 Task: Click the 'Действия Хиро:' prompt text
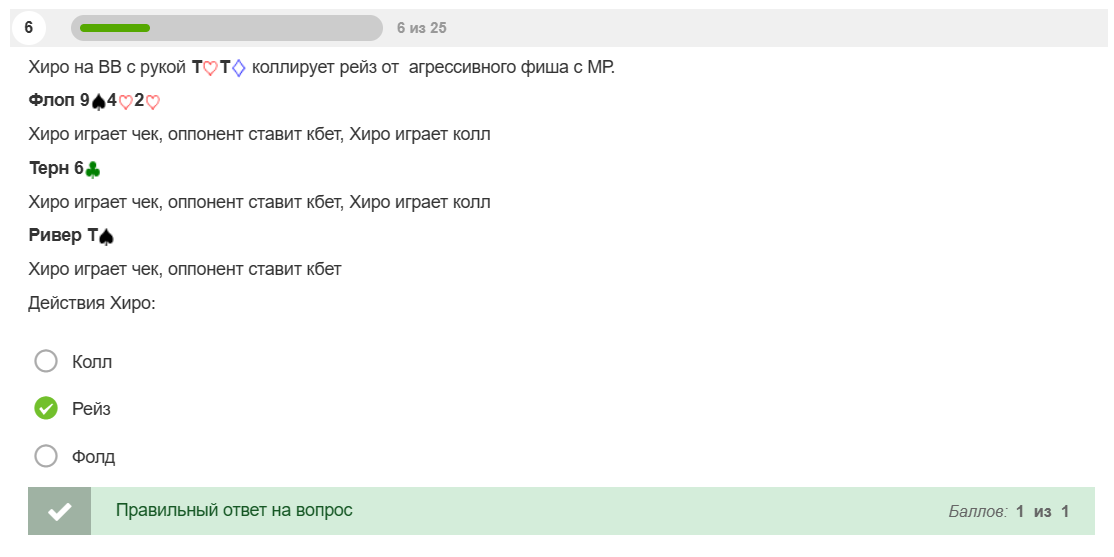(x=92, y=303)
